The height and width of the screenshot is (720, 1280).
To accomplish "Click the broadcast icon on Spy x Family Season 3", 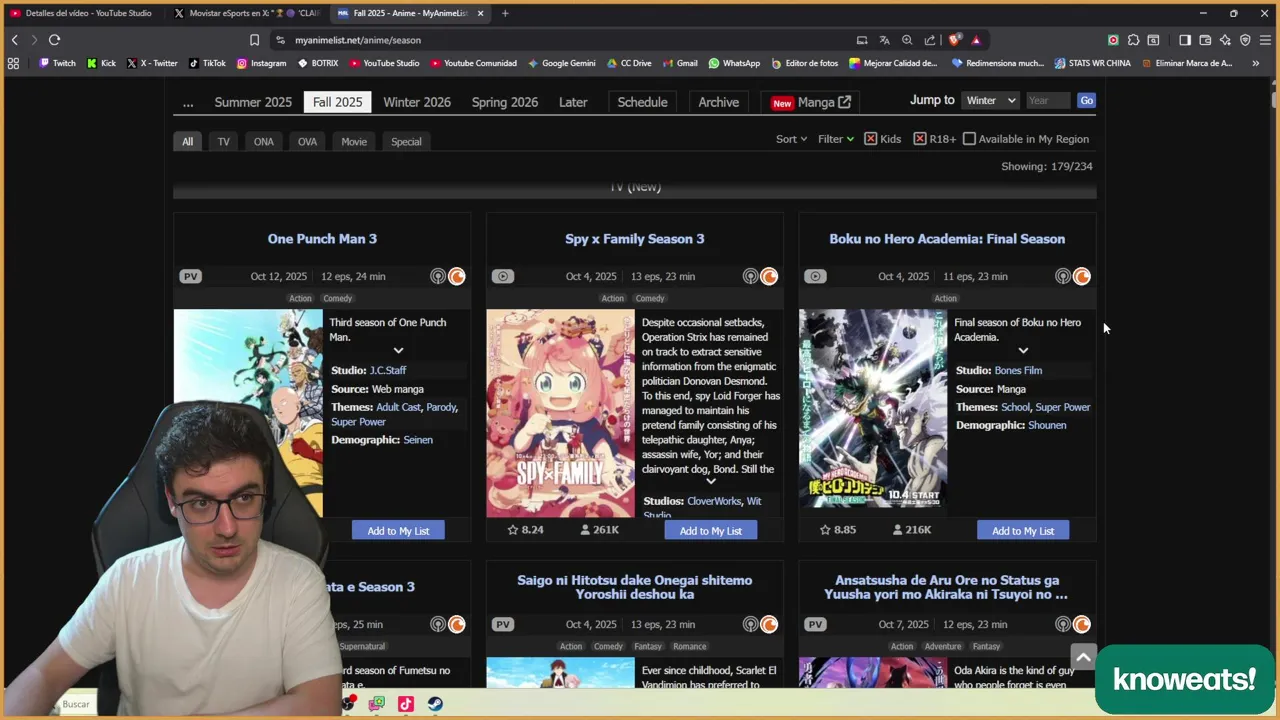I will (750, 277).
